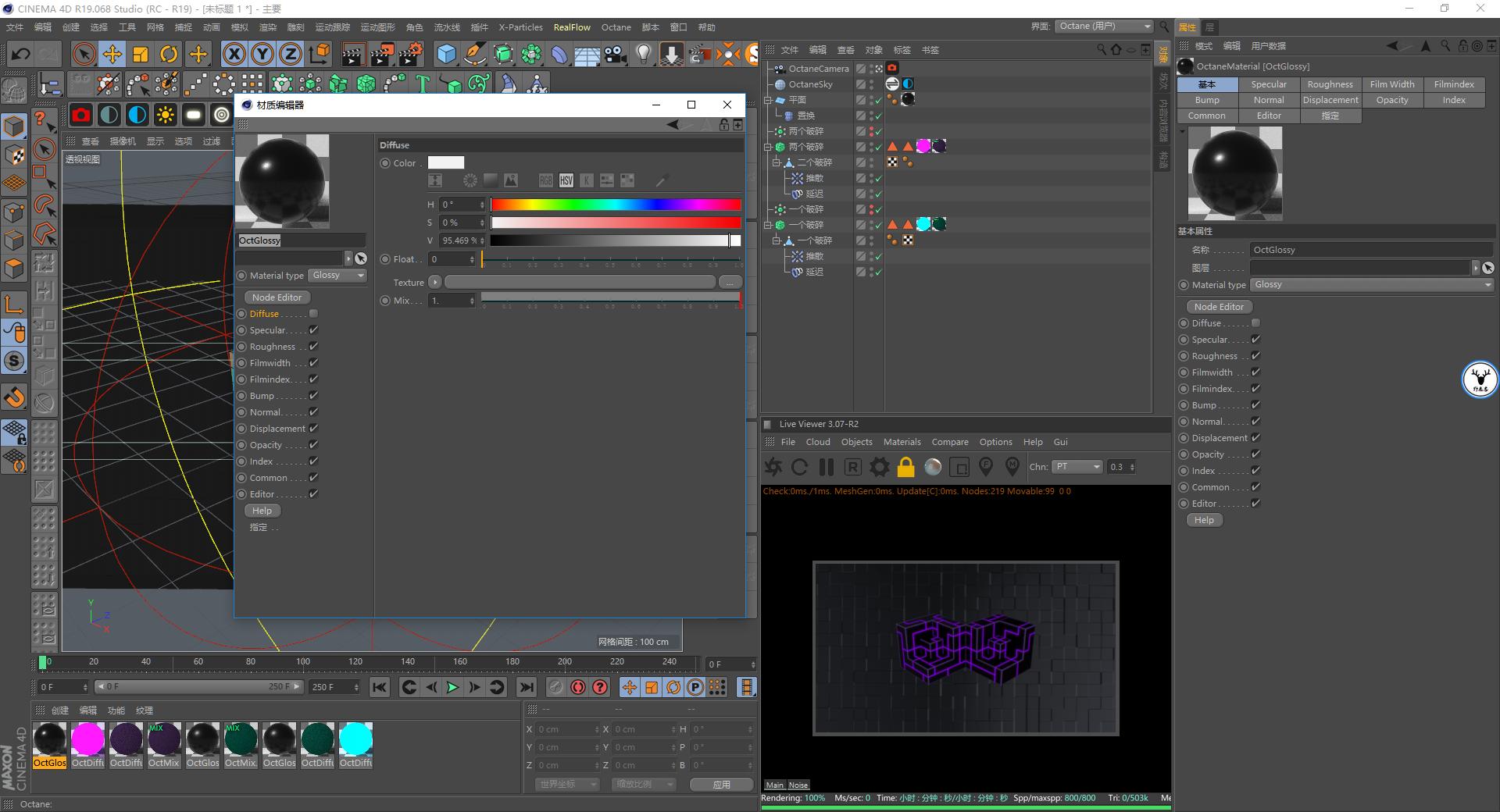The height and width of the screenshot is (812, 1500).
Task: Collapse the 平面 object in the Object Manager
Action: [768, 99]
